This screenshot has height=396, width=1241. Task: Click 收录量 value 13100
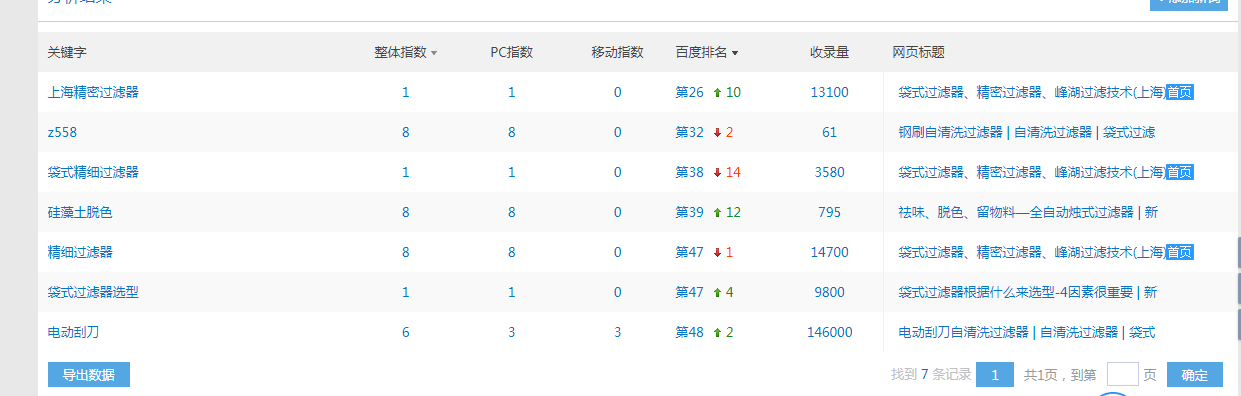pyautogui.click(x=829, y=92)
